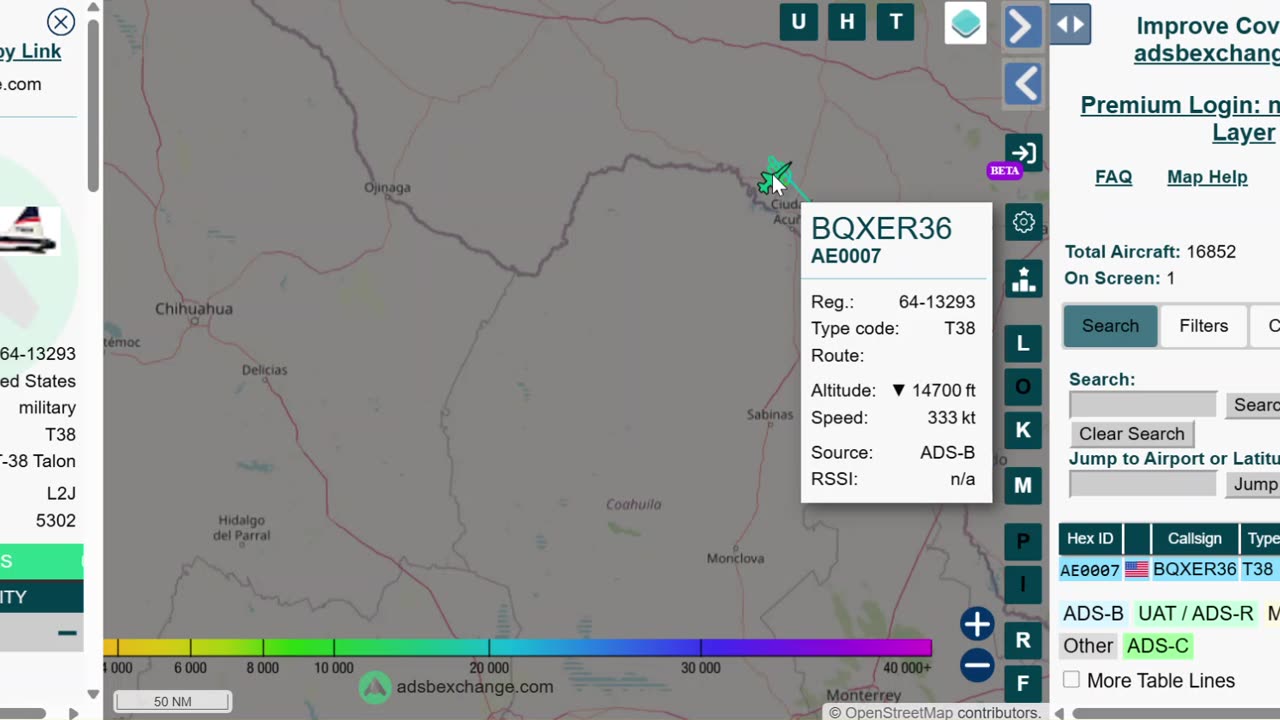Toggle the O map option

[x=1023, y=387]
